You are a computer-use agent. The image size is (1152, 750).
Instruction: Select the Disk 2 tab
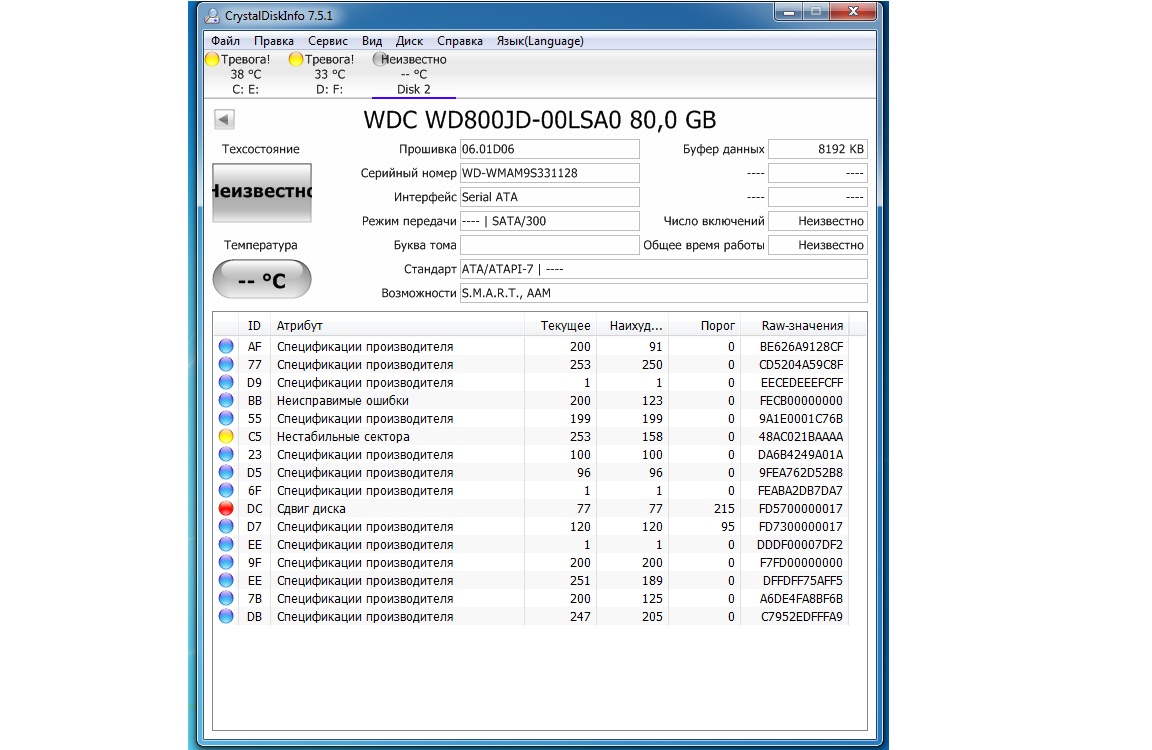pyautogui.click(x=414, y=74)
